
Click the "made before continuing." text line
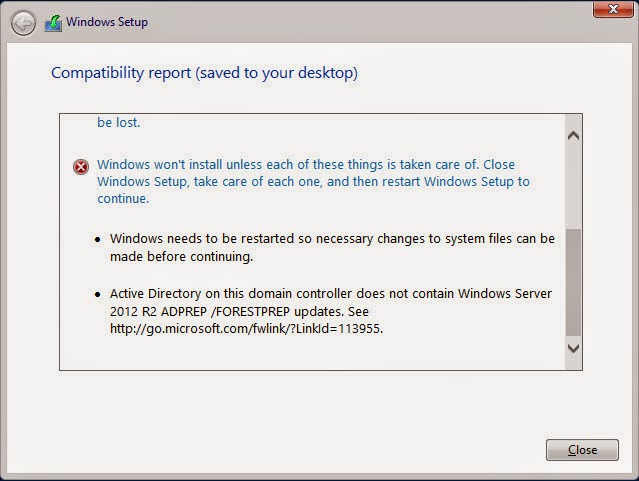pyautogui.click(x=181, y=257)
